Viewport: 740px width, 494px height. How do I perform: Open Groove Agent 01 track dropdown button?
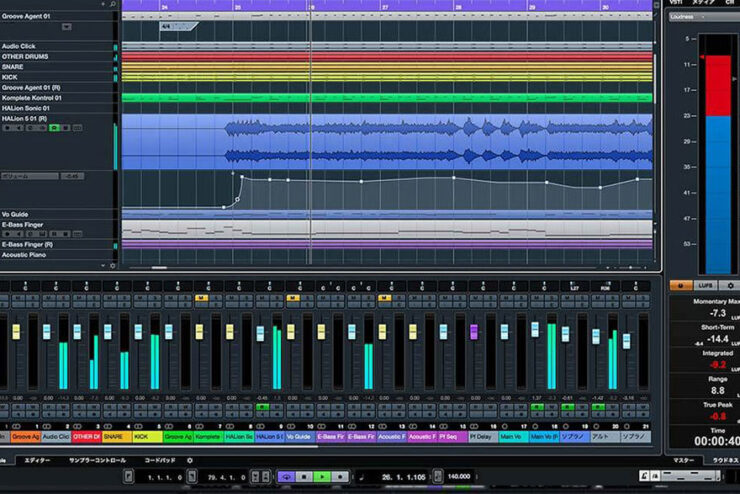[67, 27]
